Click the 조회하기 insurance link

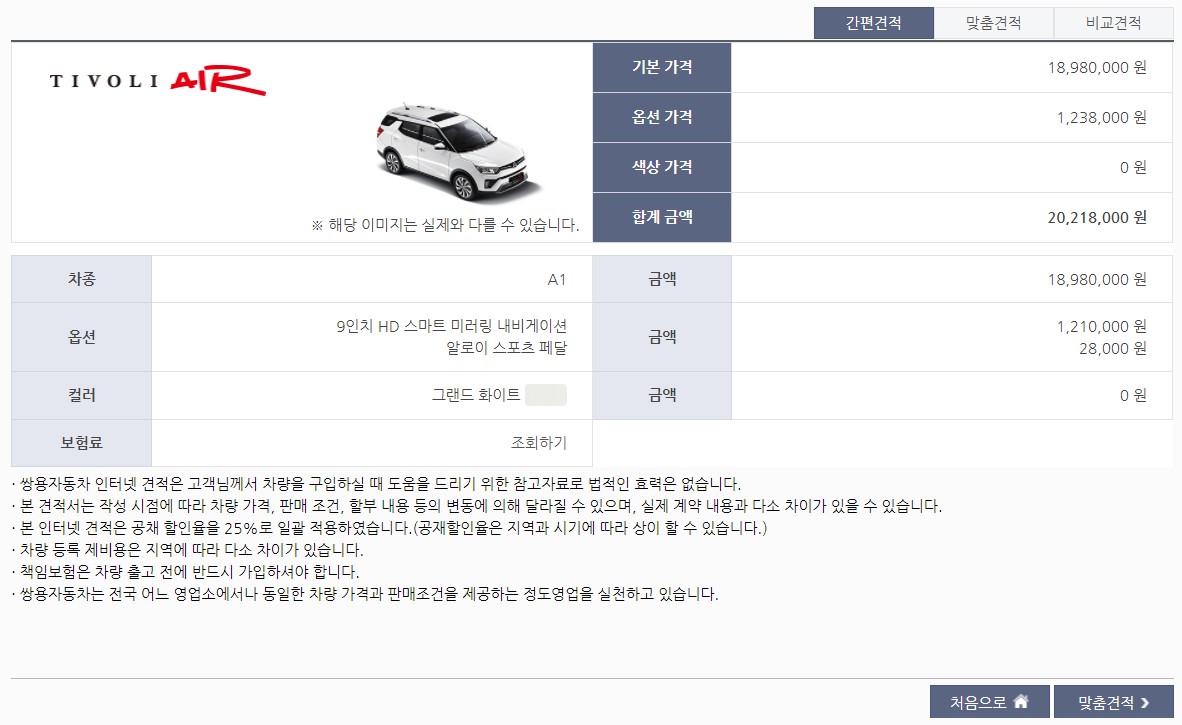tap(538, 442)
